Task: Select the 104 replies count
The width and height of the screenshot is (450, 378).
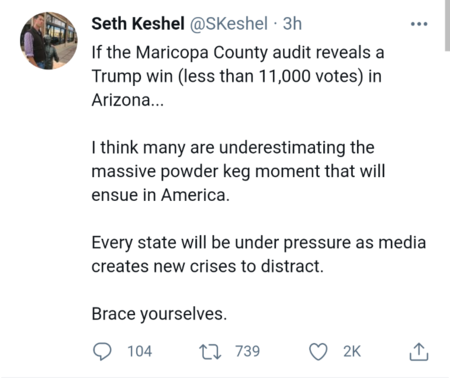Action: [139, 351]
